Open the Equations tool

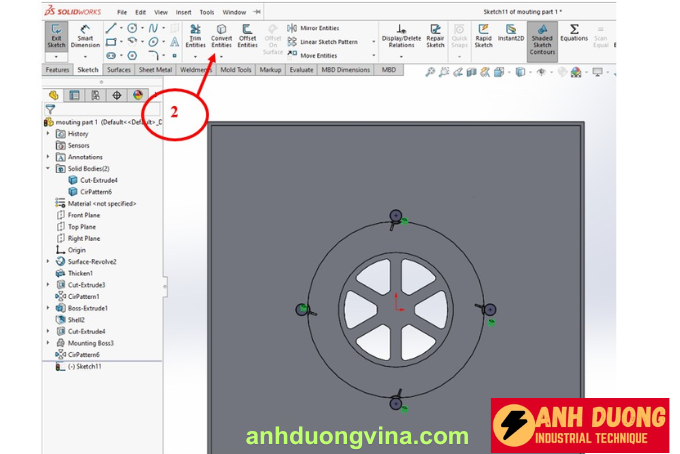(x=574, y=34)
